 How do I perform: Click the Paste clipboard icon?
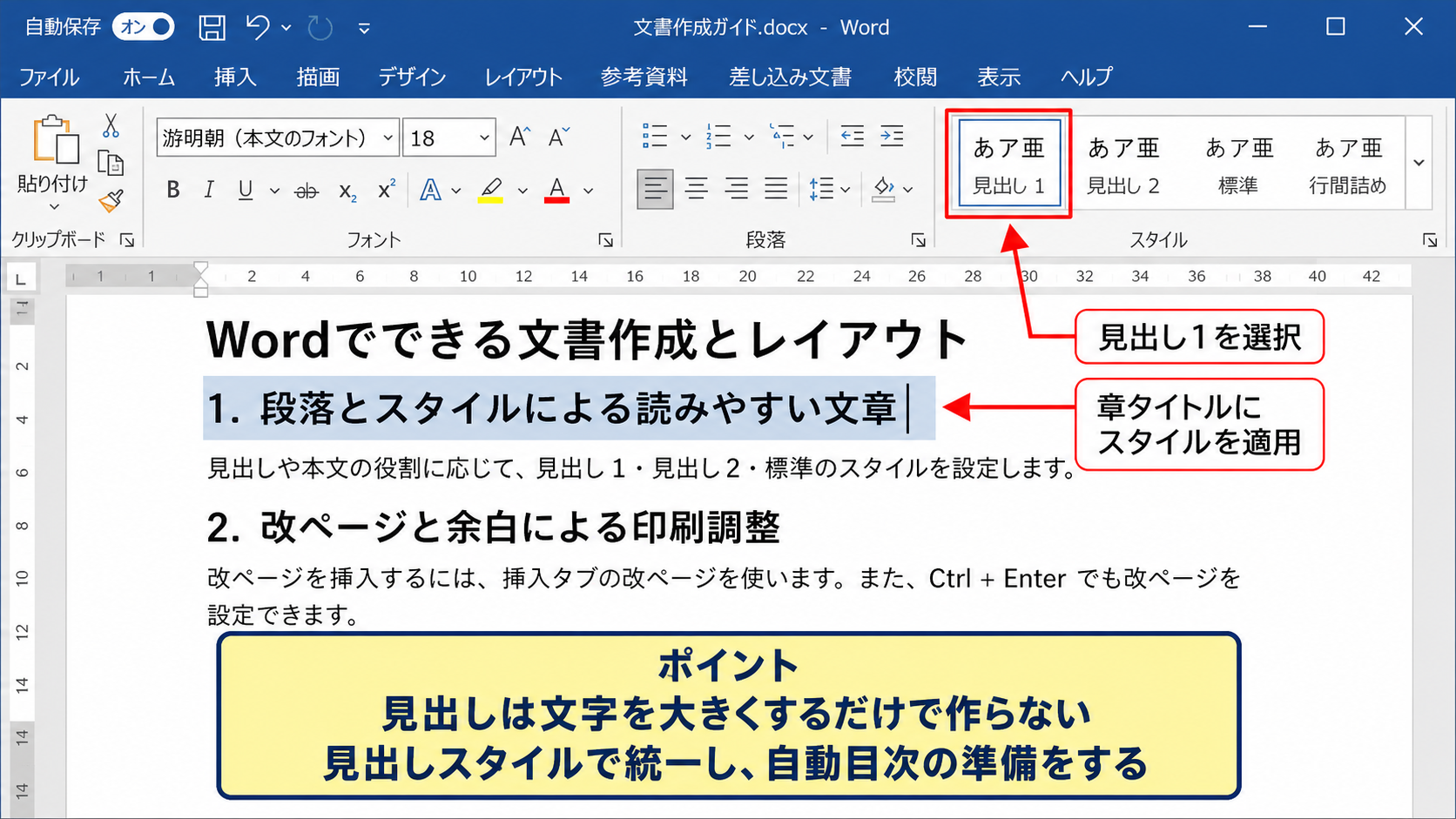(57, 139)
